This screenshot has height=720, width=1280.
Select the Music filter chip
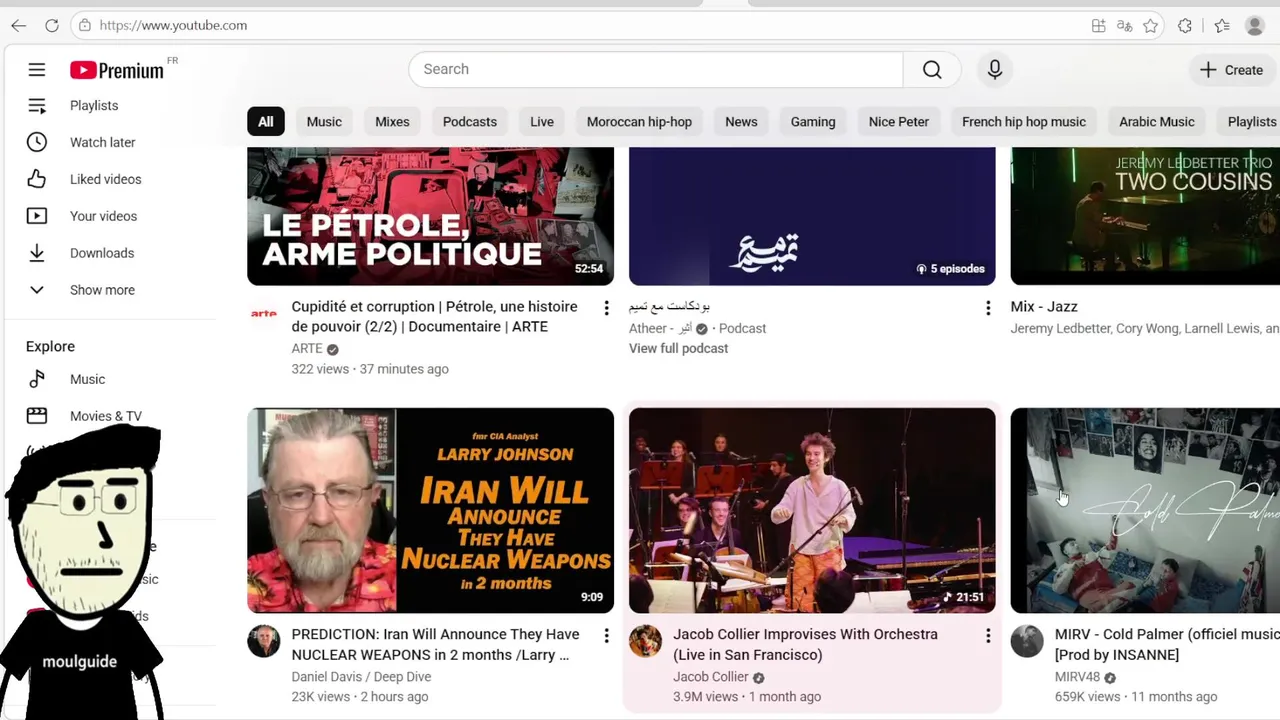point(324,122)
